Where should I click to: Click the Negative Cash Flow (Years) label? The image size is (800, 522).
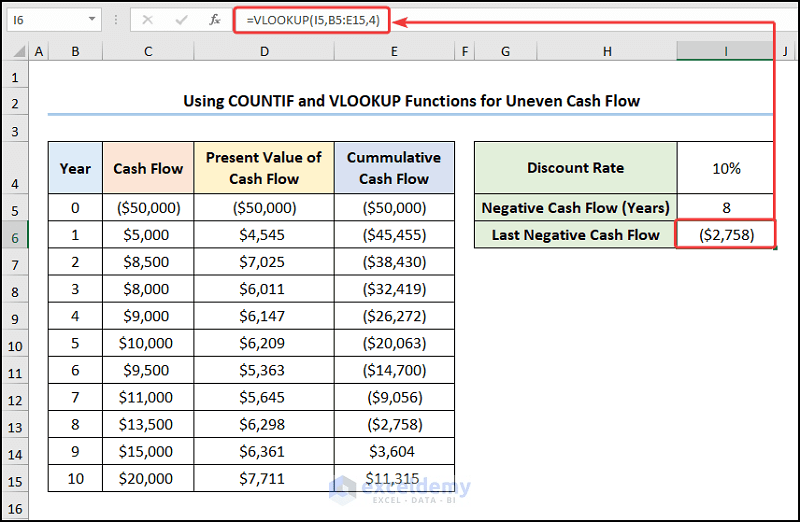click(x=576, y=208)
